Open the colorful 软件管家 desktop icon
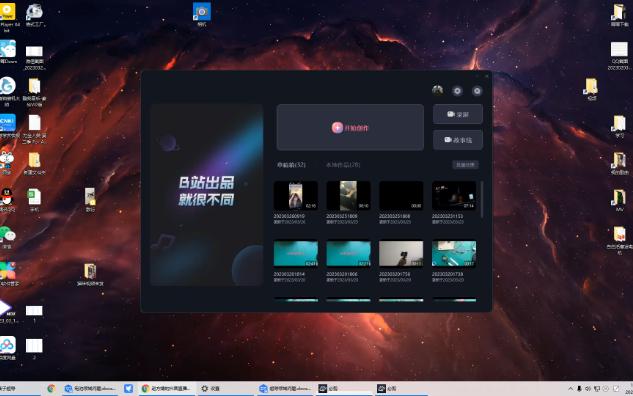This screenshot has width=633, height=396. pos(8,273)
